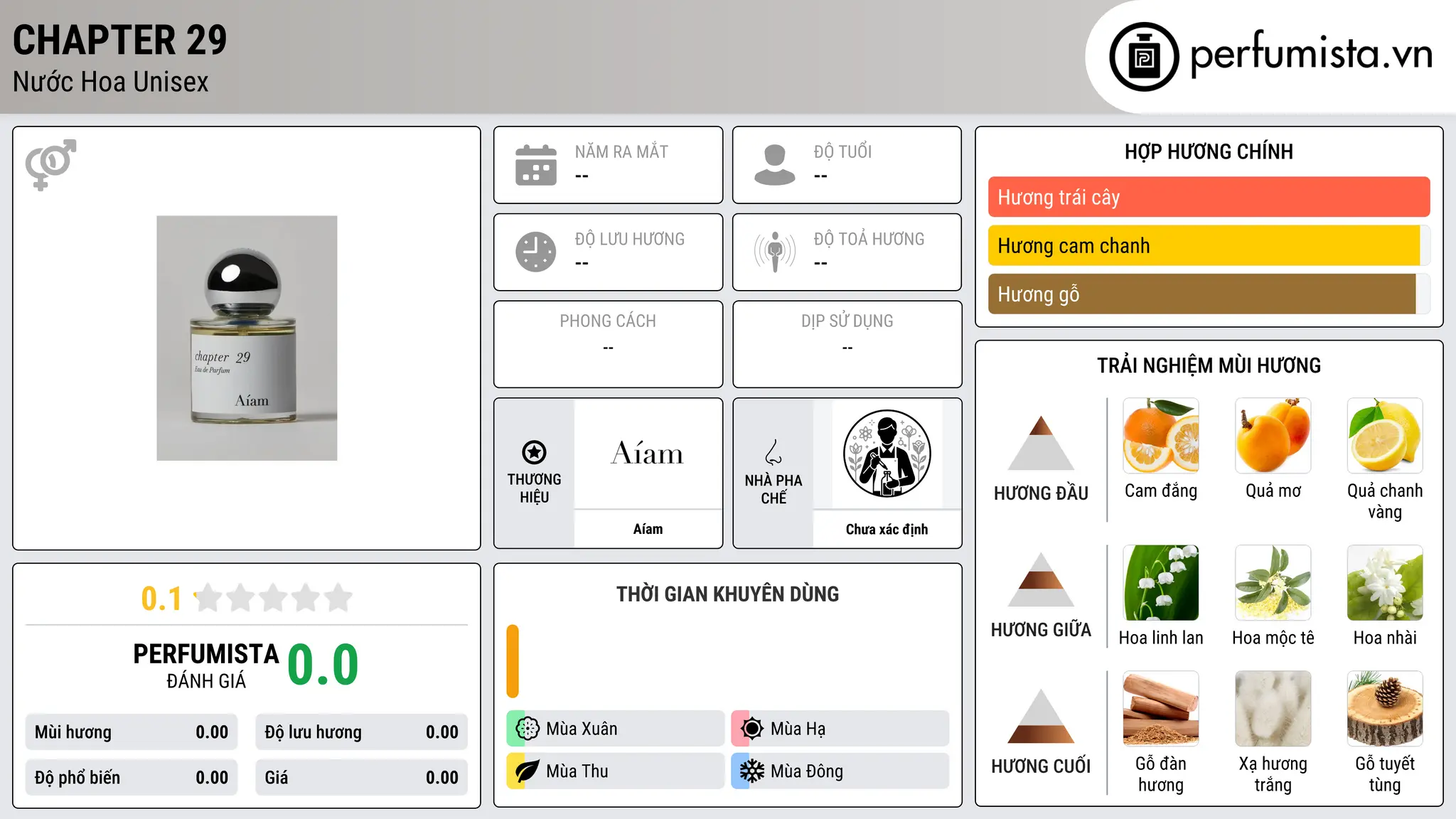The height and width of the screenshot is (819, 1456).
Task: Click the Hương đầu pyramid icon
Action: pos(1041,443)
